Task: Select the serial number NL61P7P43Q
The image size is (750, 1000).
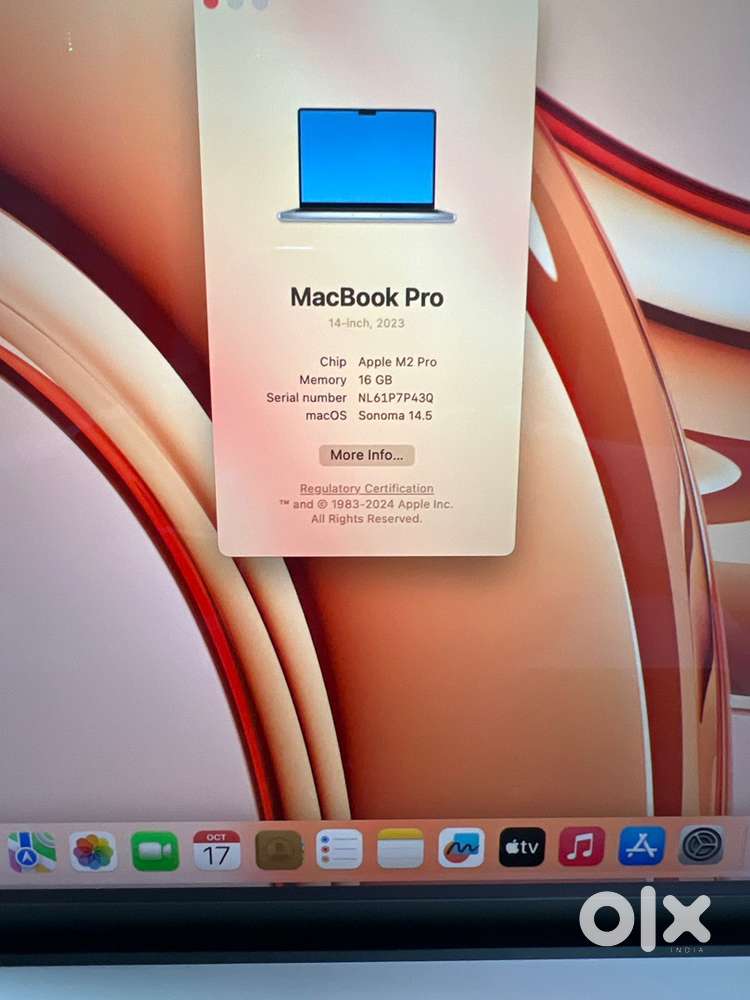Action: 396,398
